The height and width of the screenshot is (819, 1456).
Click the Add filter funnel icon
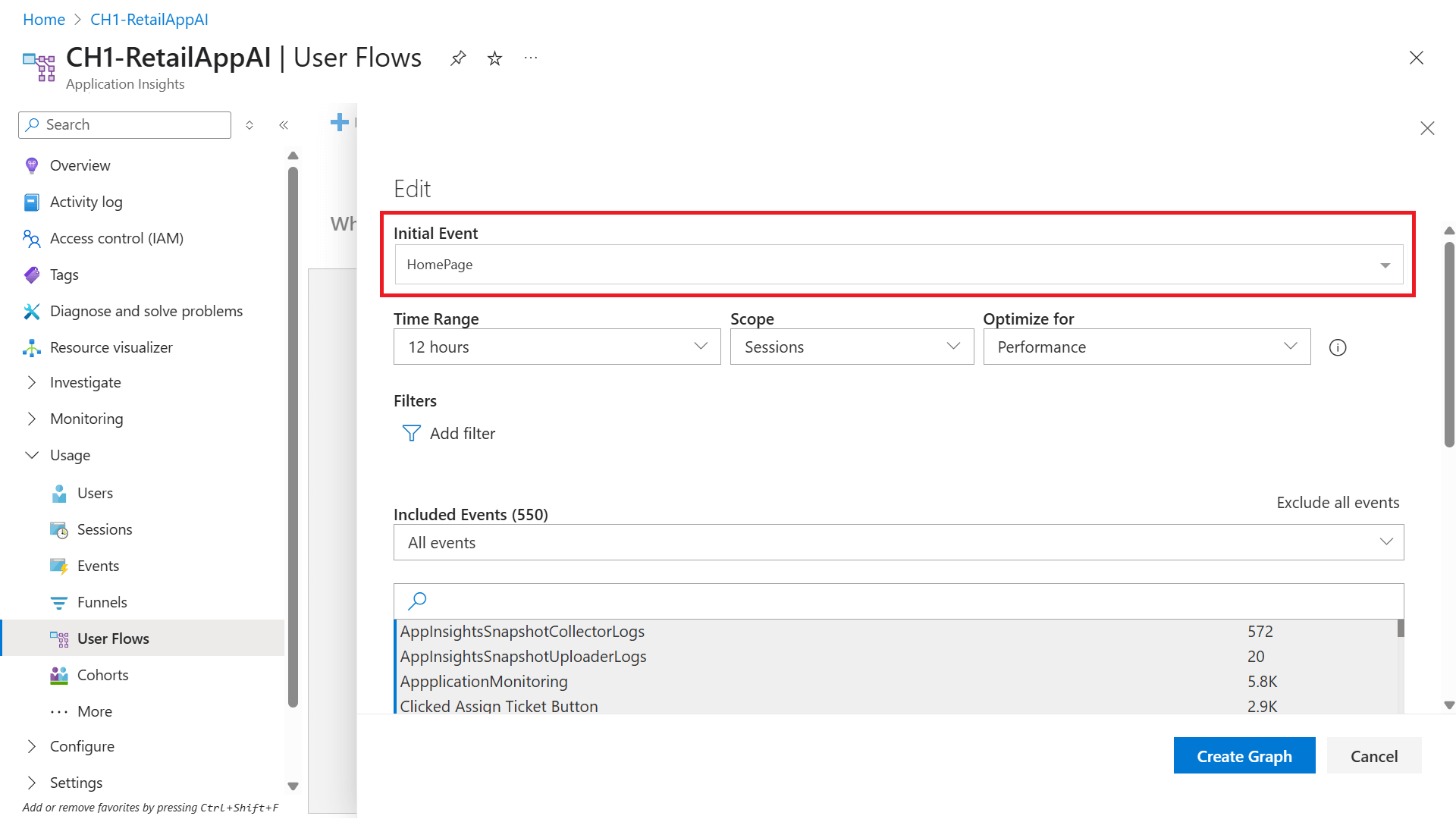tap(411, 433)
